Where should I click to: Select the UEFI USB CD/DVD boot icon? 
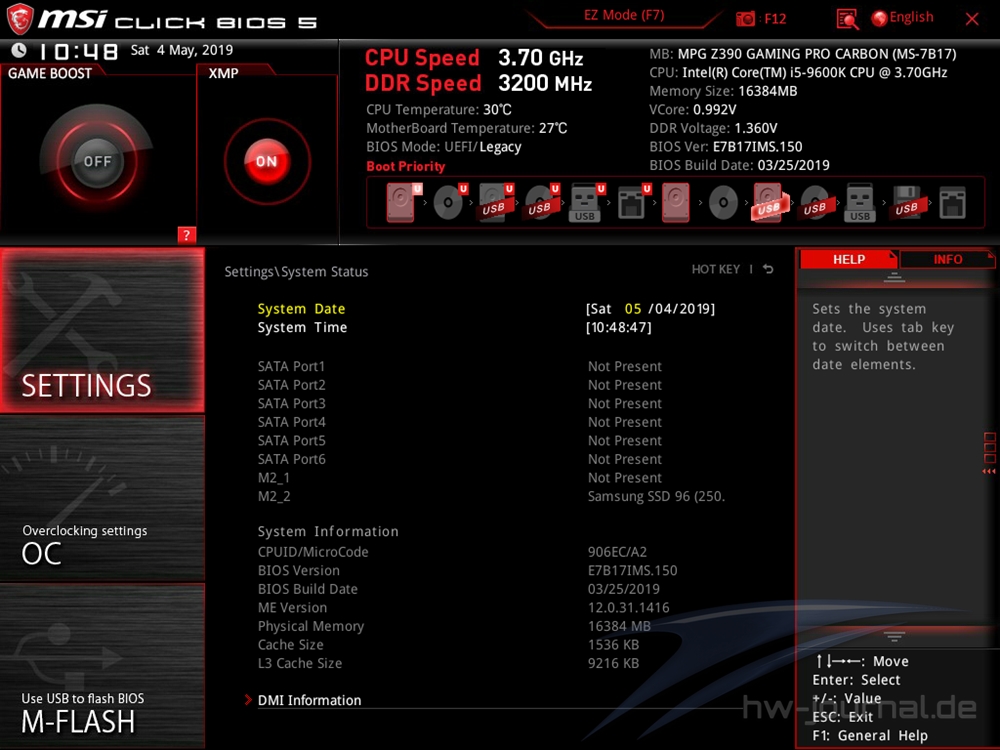coord(541,203)
